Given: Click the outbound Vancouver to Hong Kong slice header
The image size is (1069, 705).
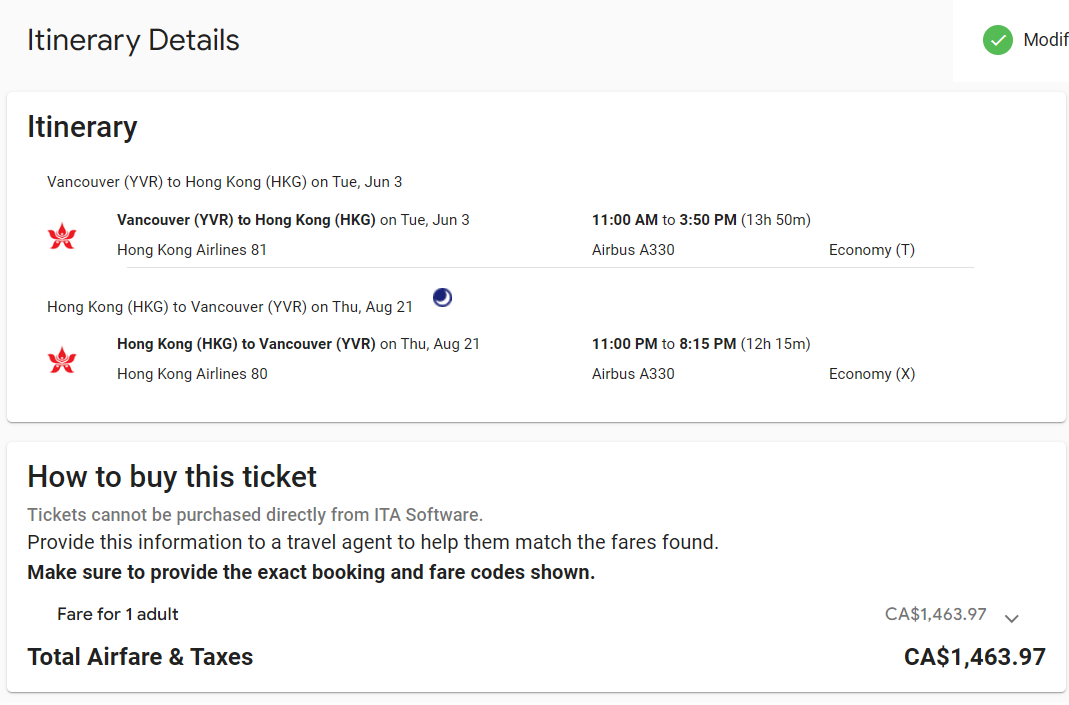Looking at the screenshot, I should tap(224, 182).
